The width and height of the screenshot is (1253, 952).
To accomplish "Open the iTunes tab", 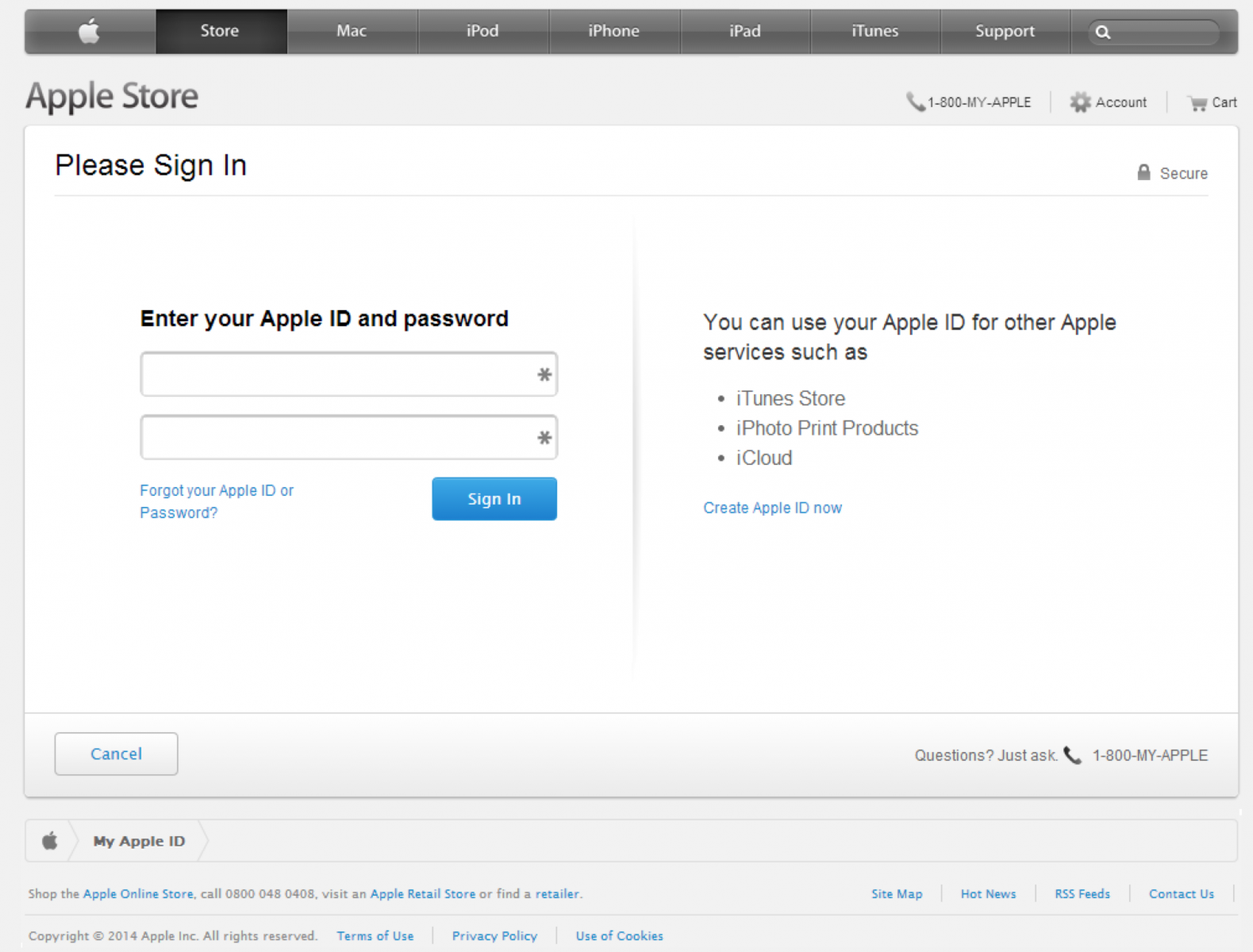I will 875,31.
